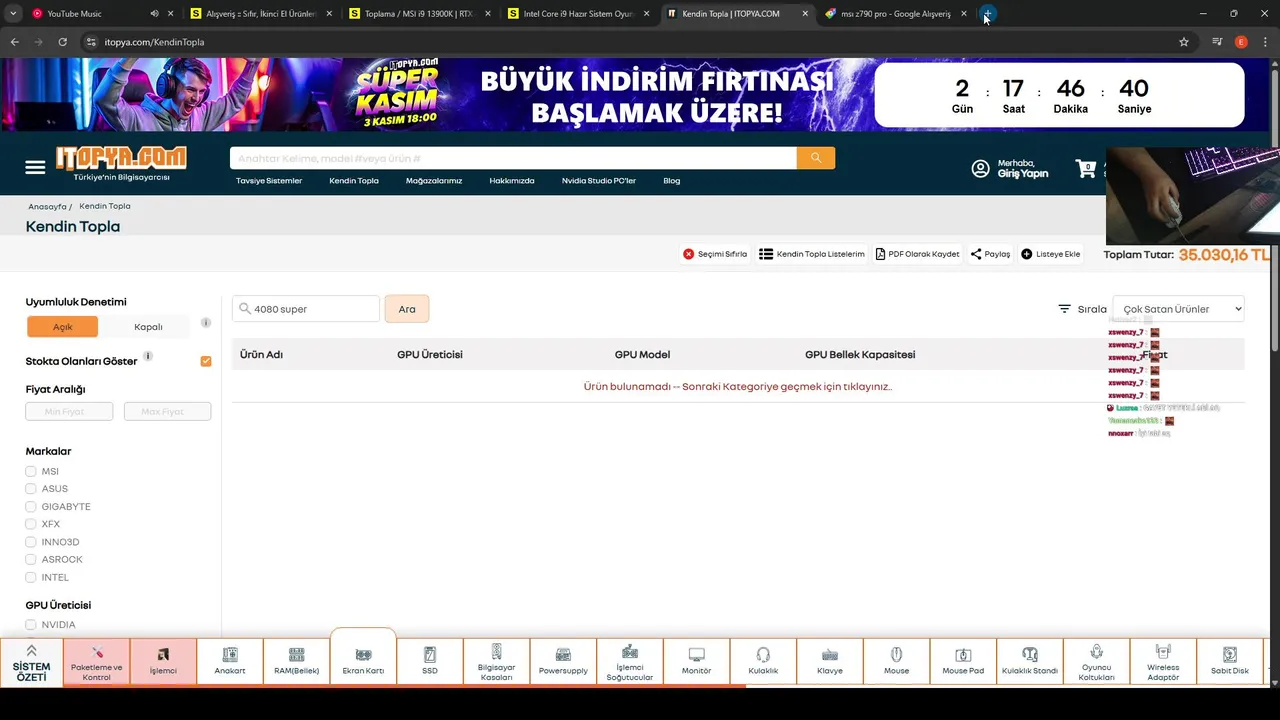Select Kulaklık Standı category icon
This screenshot has height=720, width=1280.
(x=1030, y=663)
